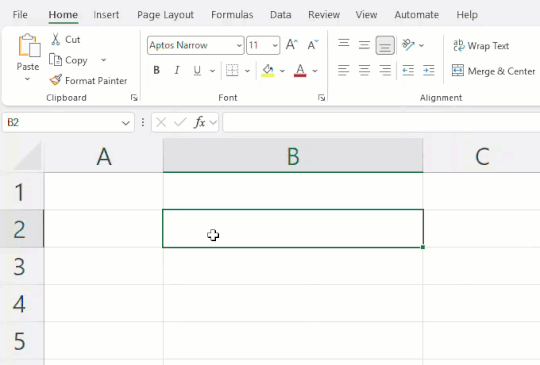Open the Clipboard dialog launcher

(x=134, y=98)
